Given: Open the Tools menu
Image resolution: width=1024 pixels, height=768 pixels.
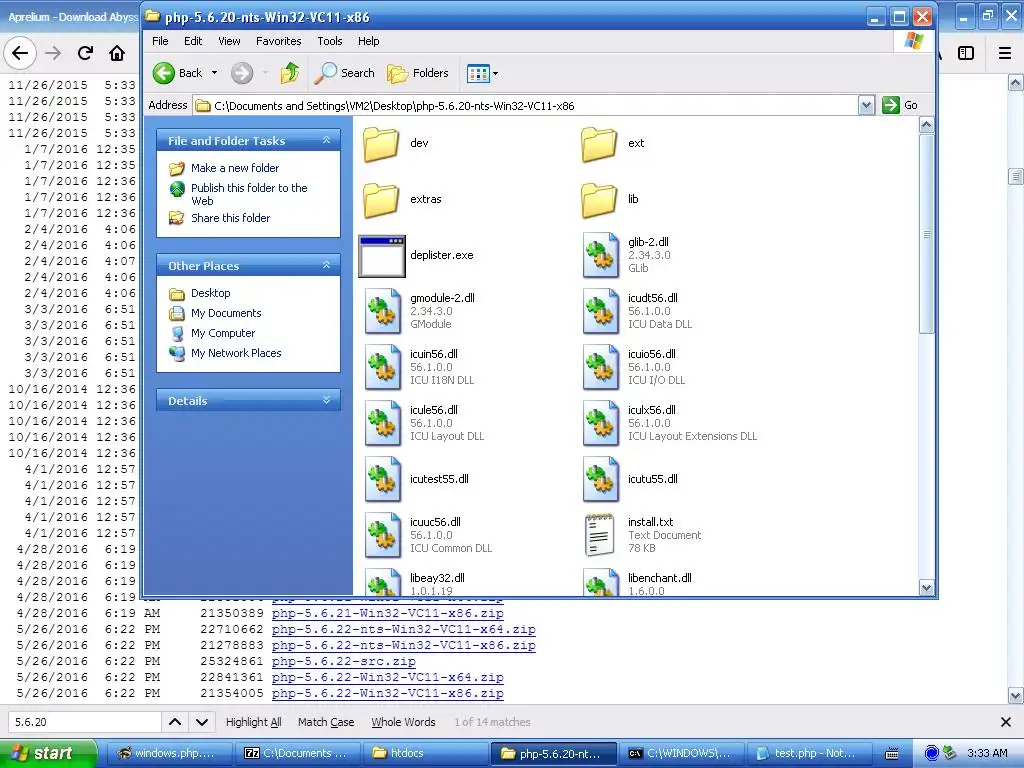Looking at the screenshot, I should pos(330,41).
